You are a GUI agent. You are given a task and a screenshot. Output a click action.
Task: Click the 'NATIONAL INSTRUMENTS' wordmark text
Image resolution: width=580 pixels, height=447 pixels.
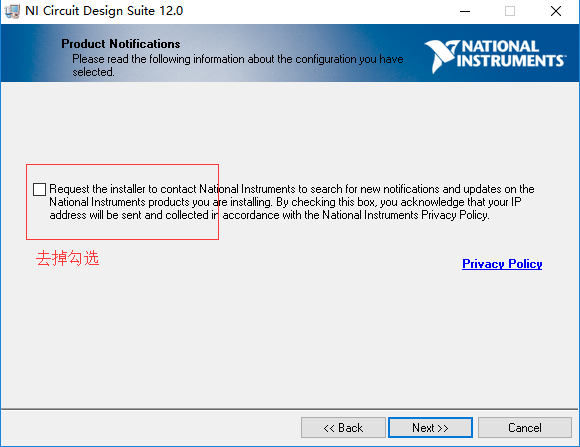click(510, 54)
